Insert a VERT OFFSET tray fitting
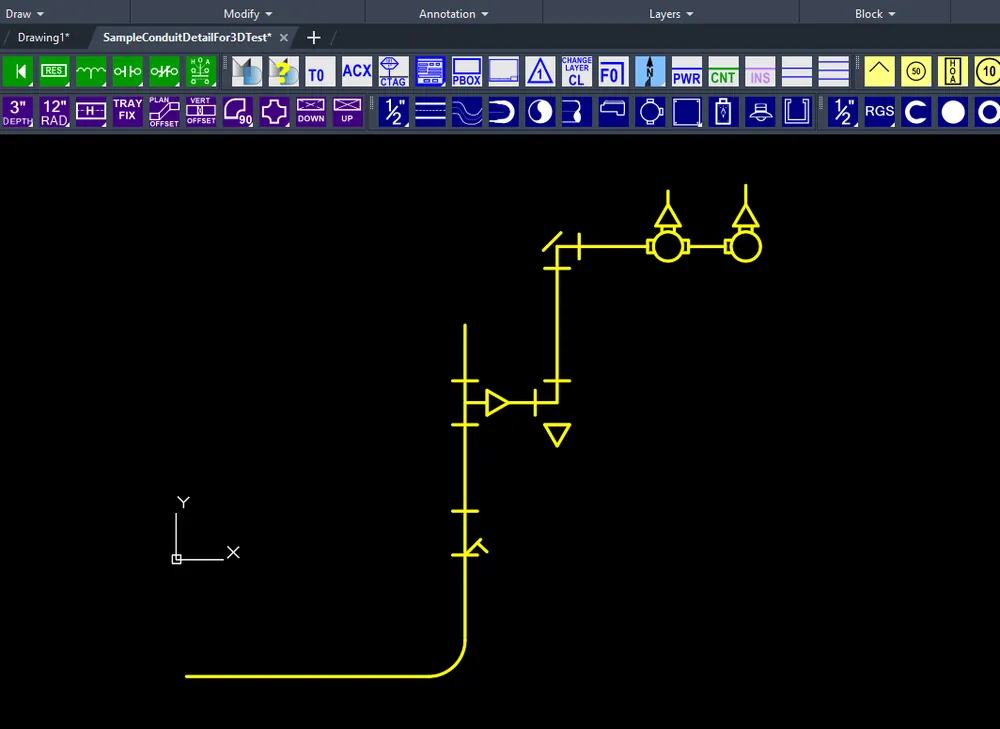1000x729 pixels. click(x=201, y=112)
